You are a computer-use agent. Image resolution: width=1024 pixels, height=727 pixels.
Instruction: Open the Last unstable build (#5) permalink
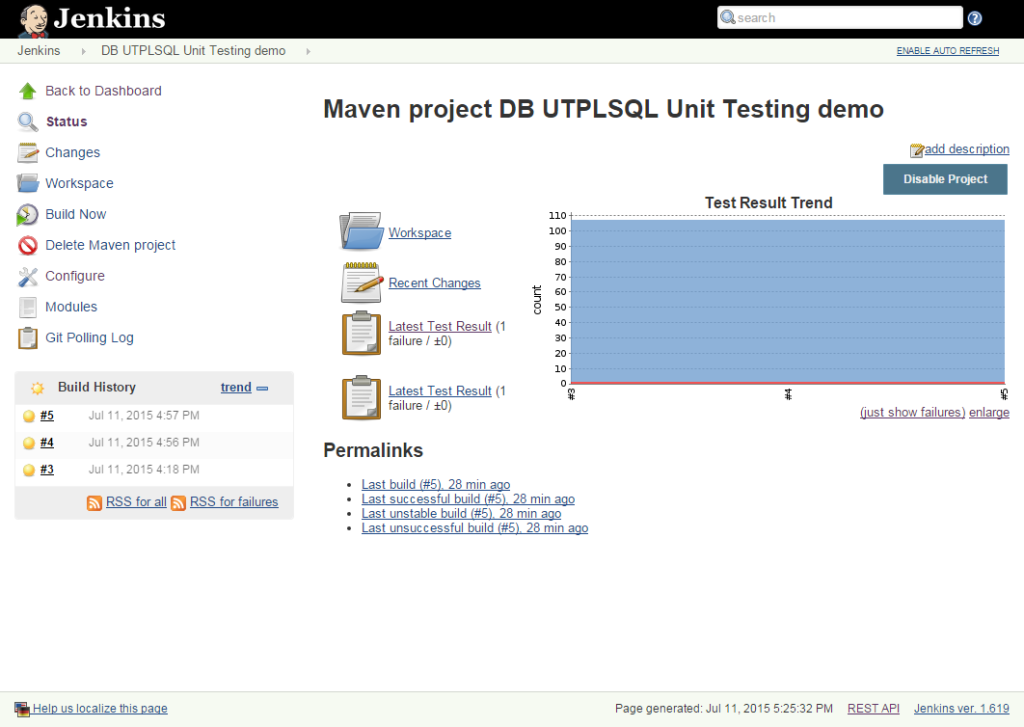pyautogui.click(x=461, y=513)
